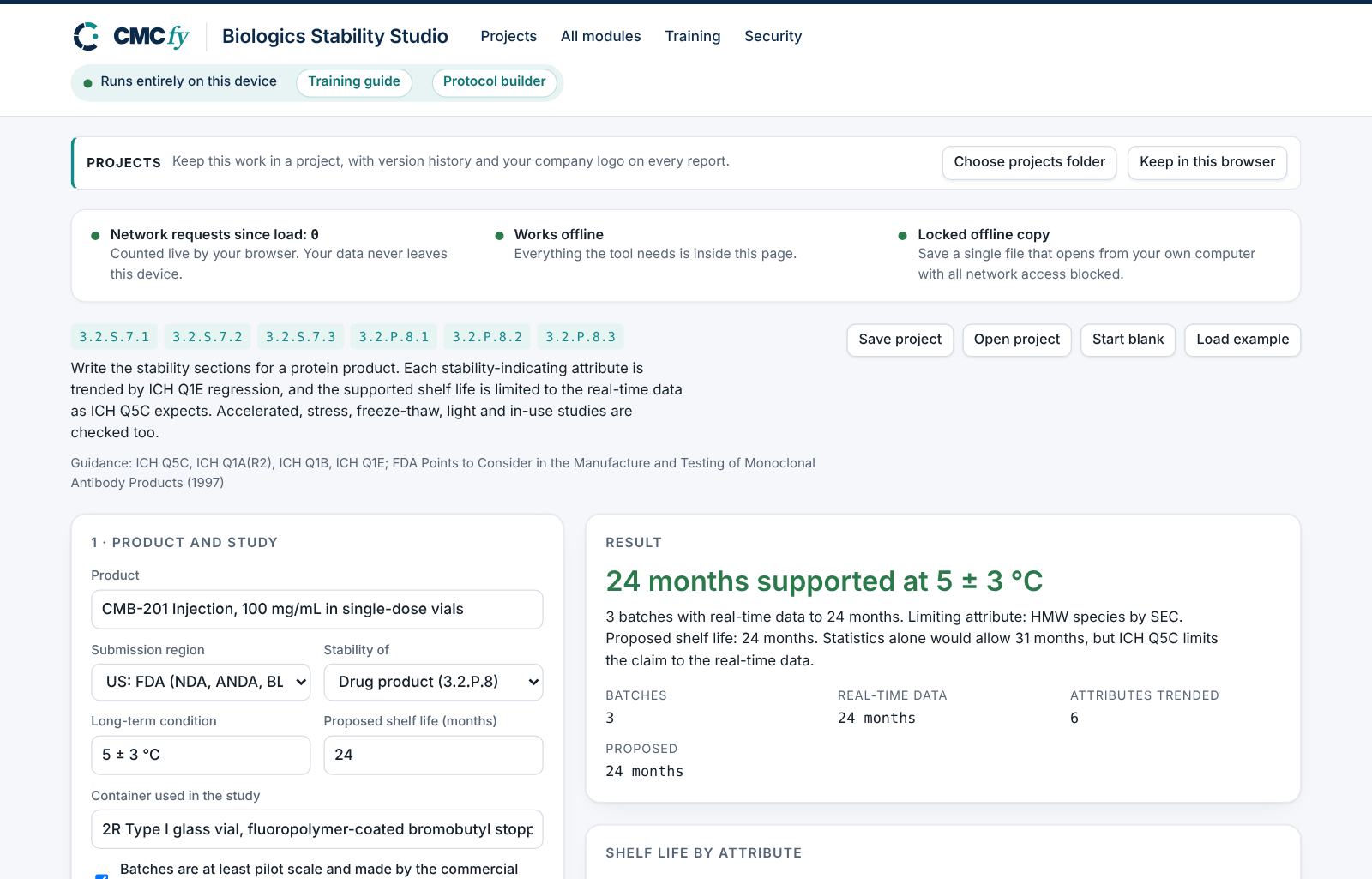Go to the Training page
The image size is (1372, 879).
pyautogui.click(x=692, y=36)
